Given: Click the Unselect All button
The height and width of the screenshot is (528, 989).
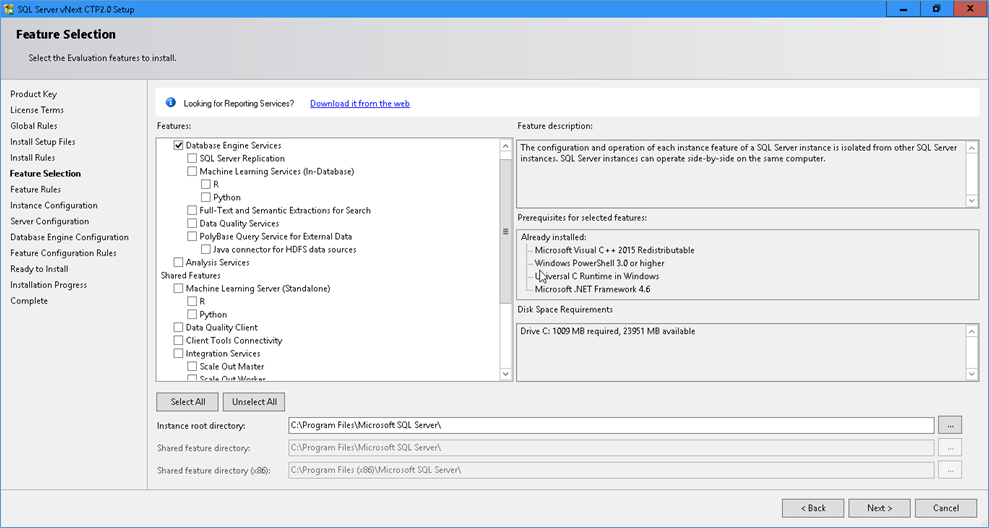Looking at the screenshot, I should click(254, 402).
